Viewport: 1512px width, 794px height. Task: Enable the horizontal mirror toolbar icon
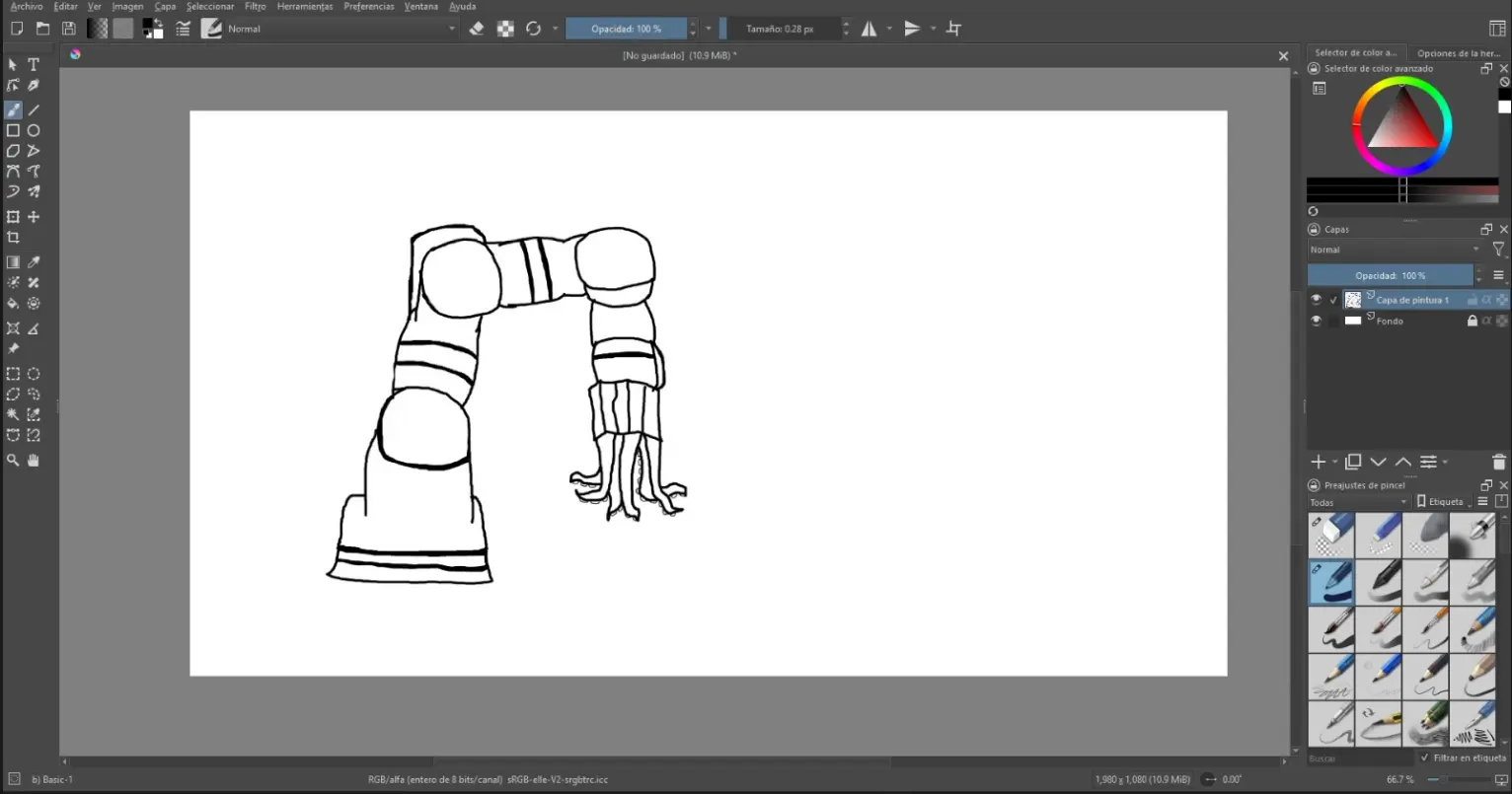[x=867, y=29]
